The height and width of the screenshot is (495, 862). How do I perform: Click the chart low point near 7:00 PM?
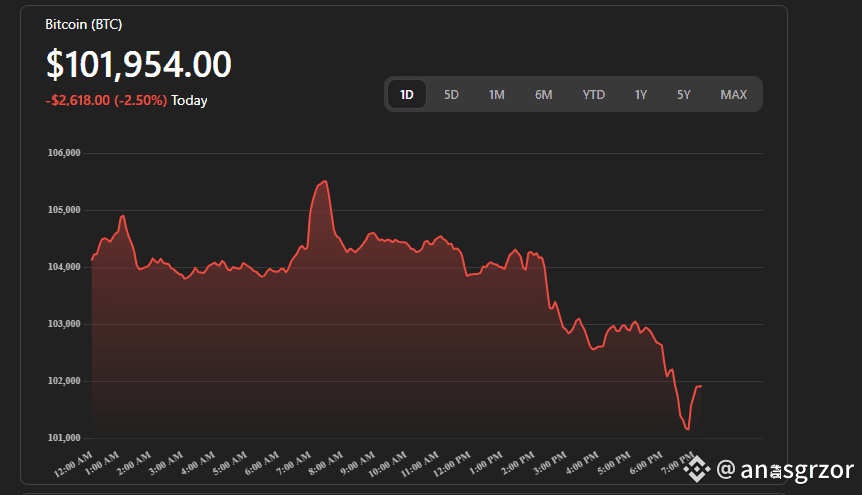pyautogui.click(x=688, y=430)
